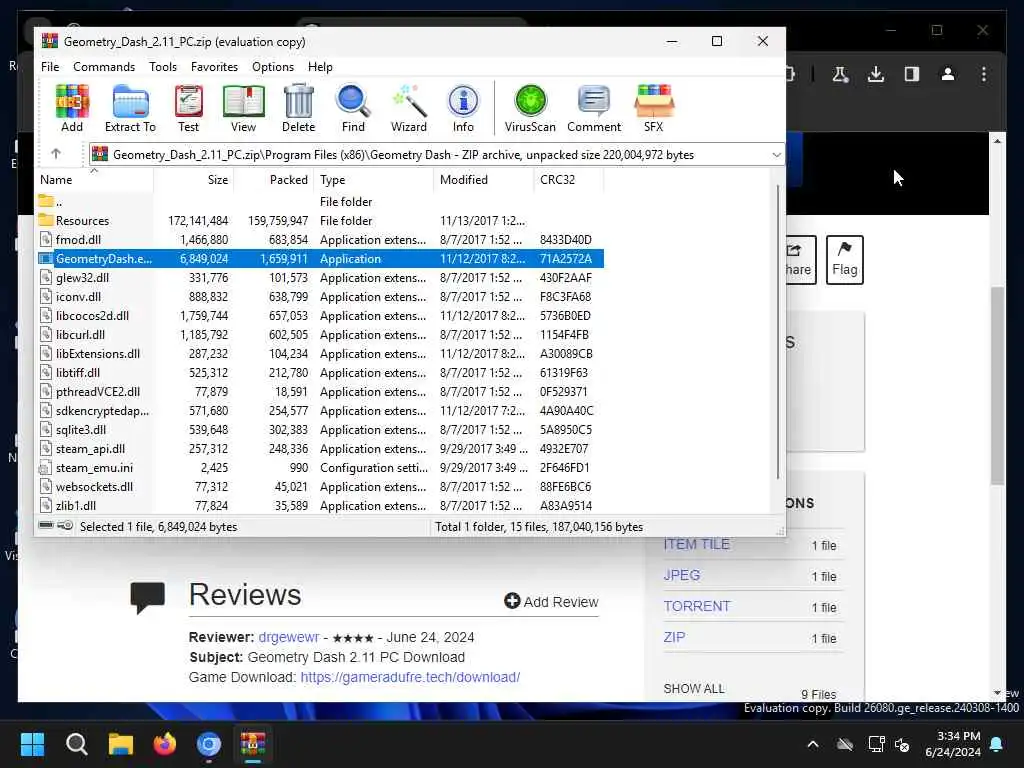Open the Windows Start menu
The image size is (1024, 768).
[32, 744]
